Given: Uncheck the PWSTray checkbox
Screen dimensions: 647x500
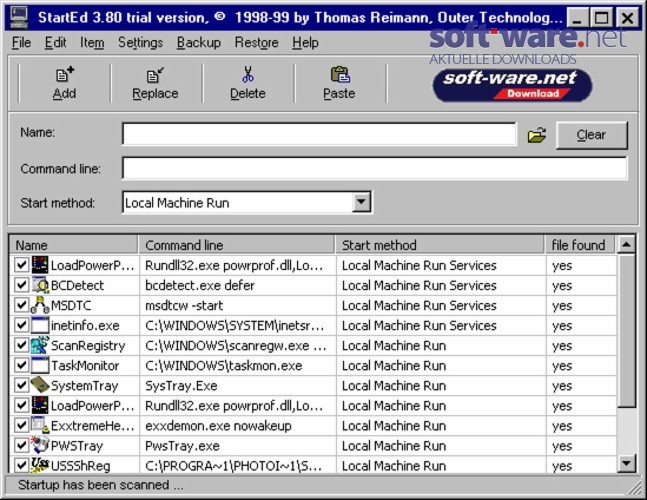Looking at the screenshot, I should point(21,446).
